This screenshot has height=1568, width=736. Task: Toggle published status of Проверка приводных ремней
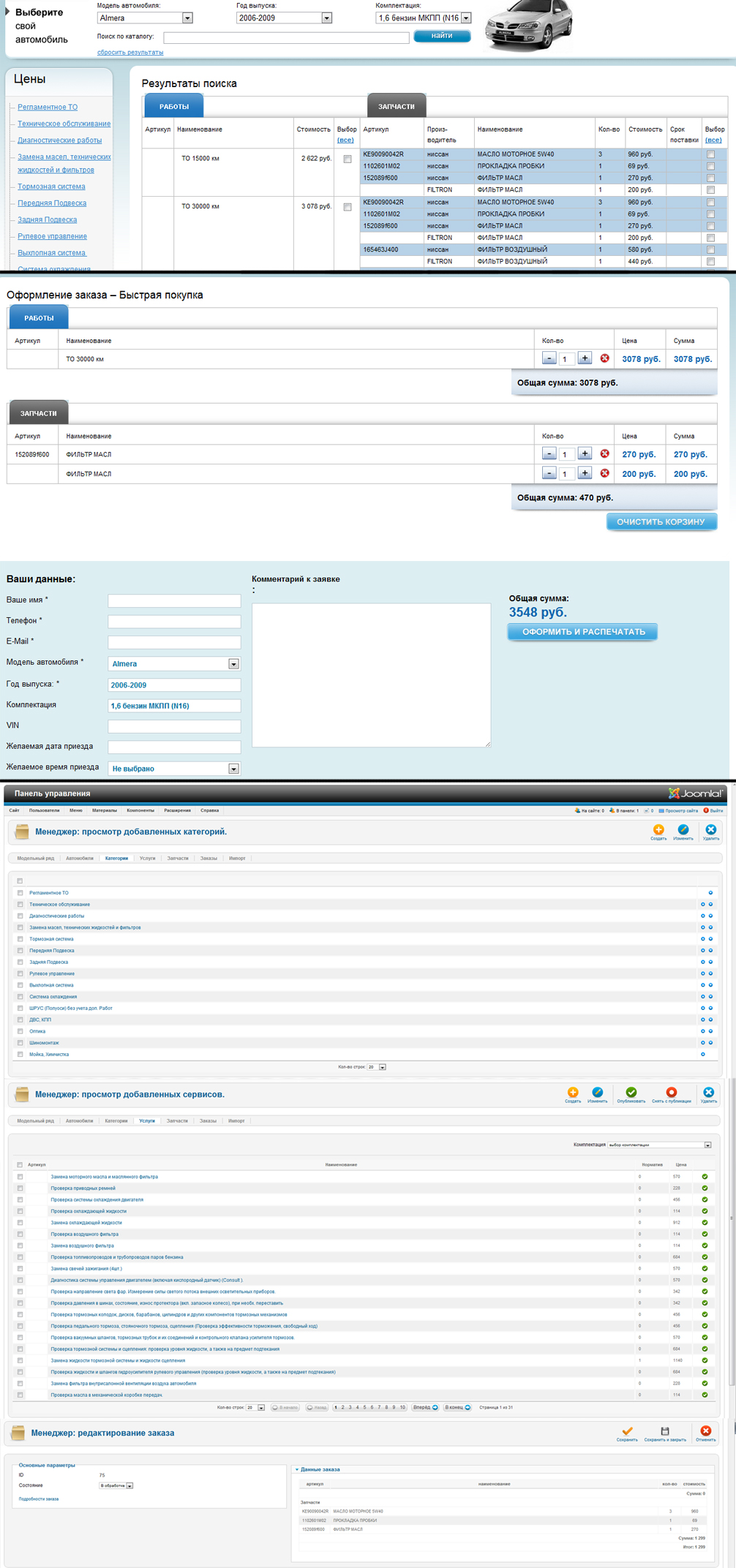[x=705, y=1188]
